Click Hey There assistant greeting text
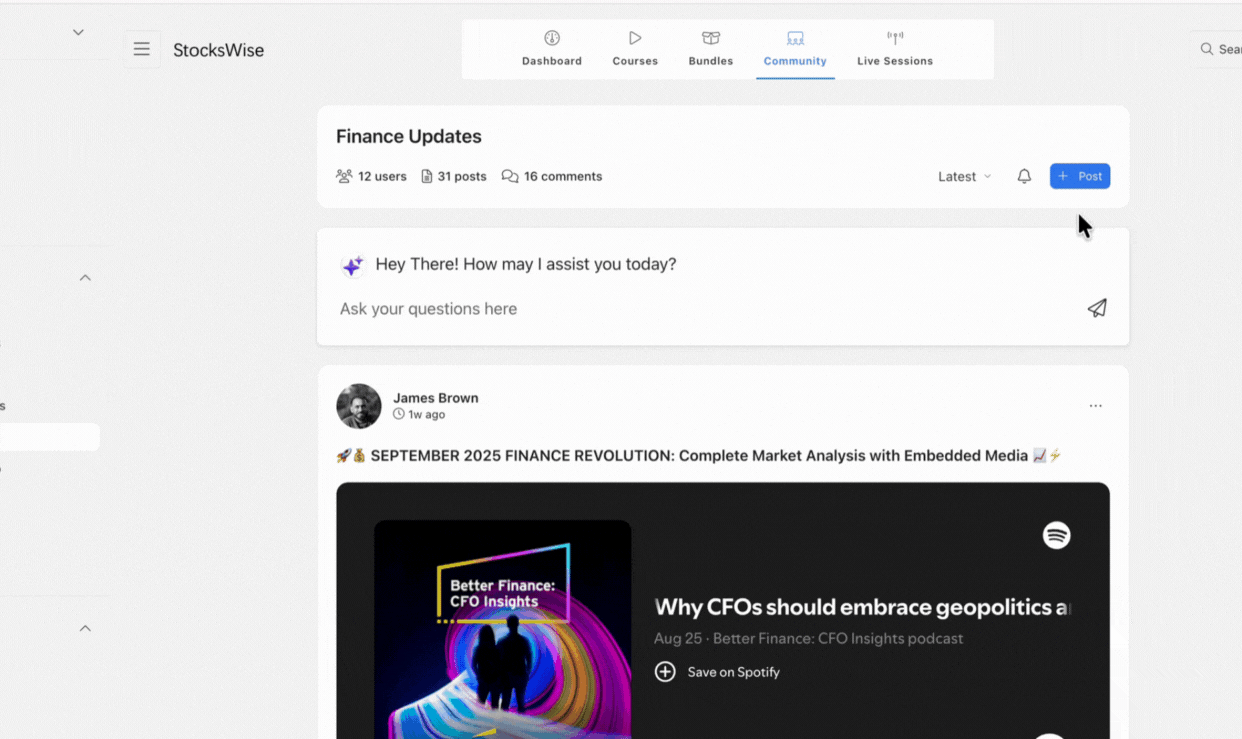 click(x=526, y=264)
